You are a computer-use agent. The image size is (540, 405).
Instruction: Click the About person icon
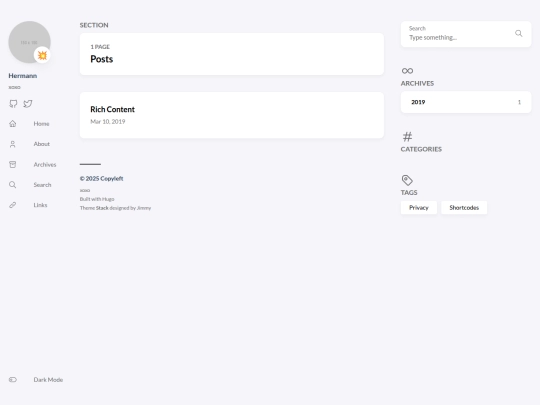13,144
